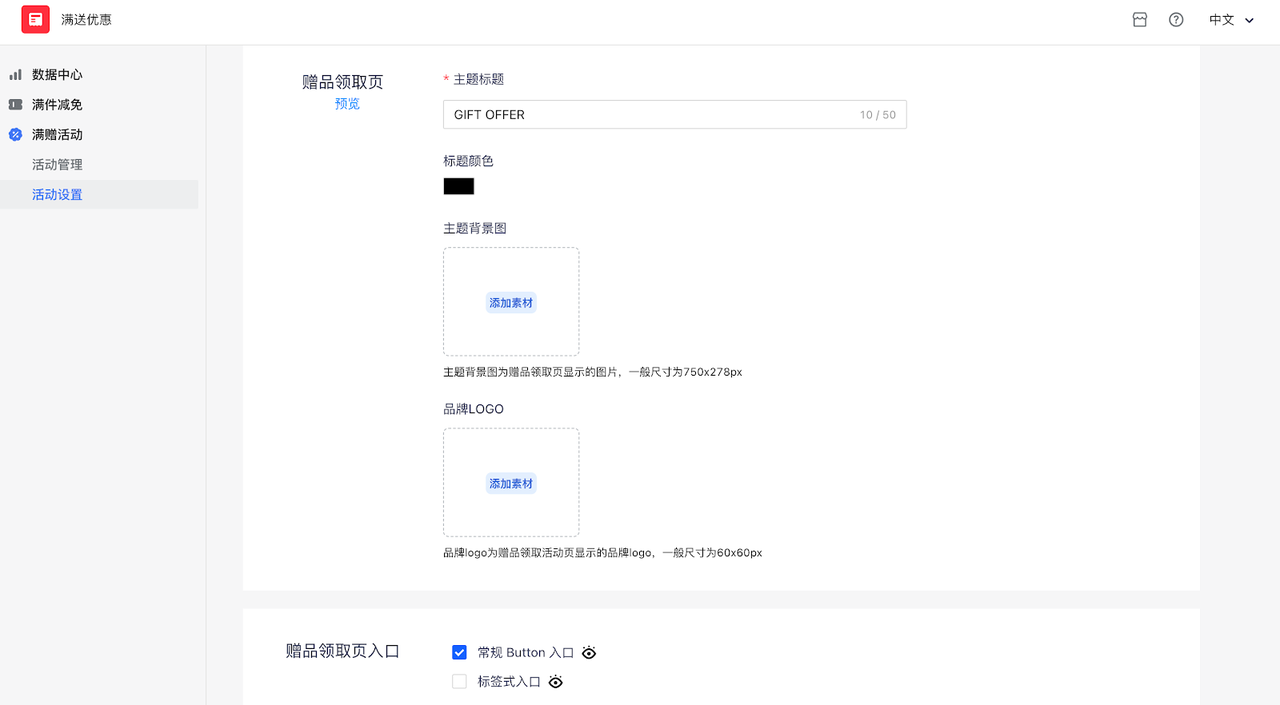Open the 中文 language dropdown
Viewport: 1280px width, 705px height.
[1221, 19]
